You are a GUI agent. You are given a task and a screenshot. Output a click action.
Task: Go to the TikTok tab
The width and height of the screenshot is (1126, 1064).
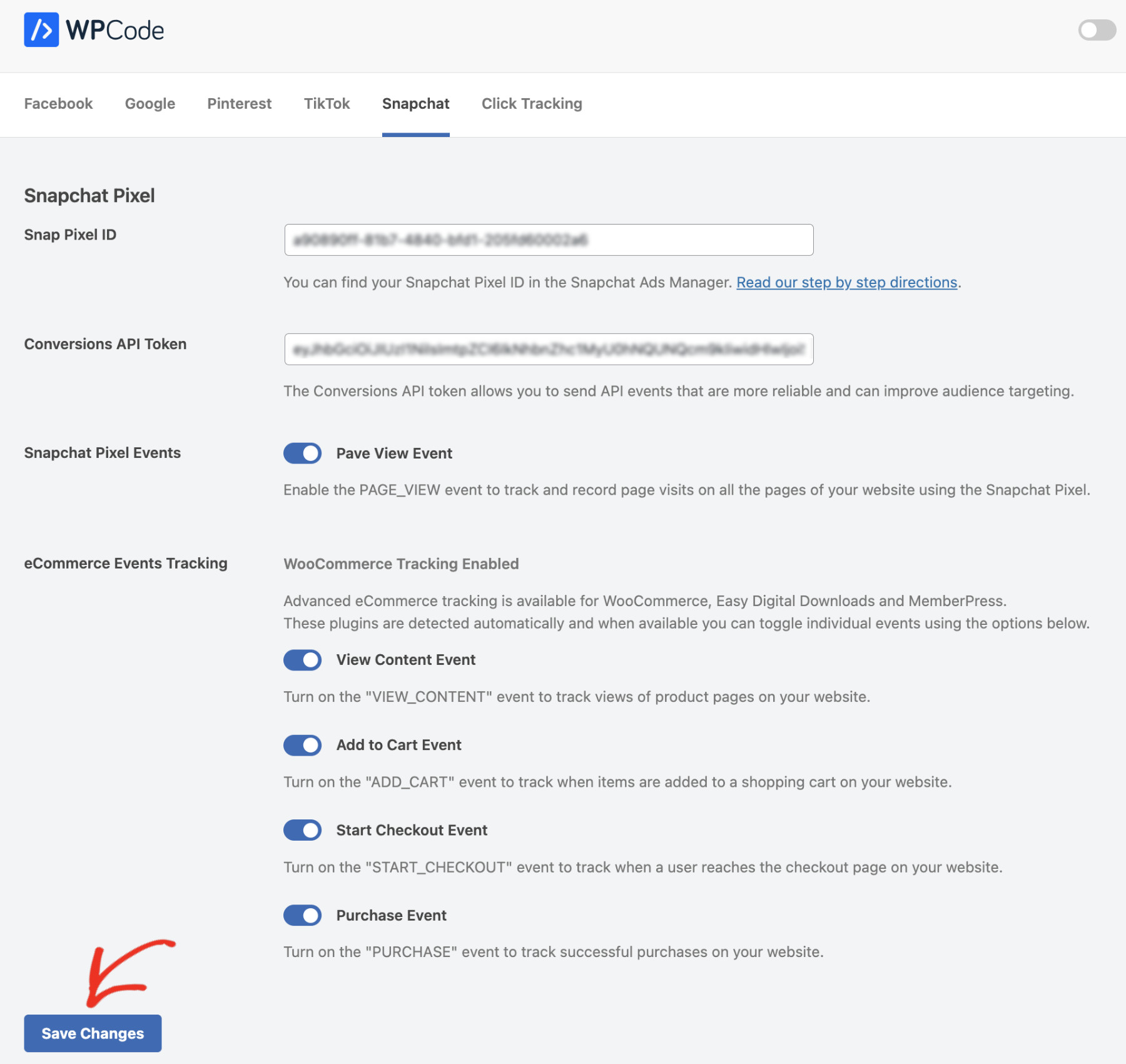pyautogui.click(x=327, y=104)
